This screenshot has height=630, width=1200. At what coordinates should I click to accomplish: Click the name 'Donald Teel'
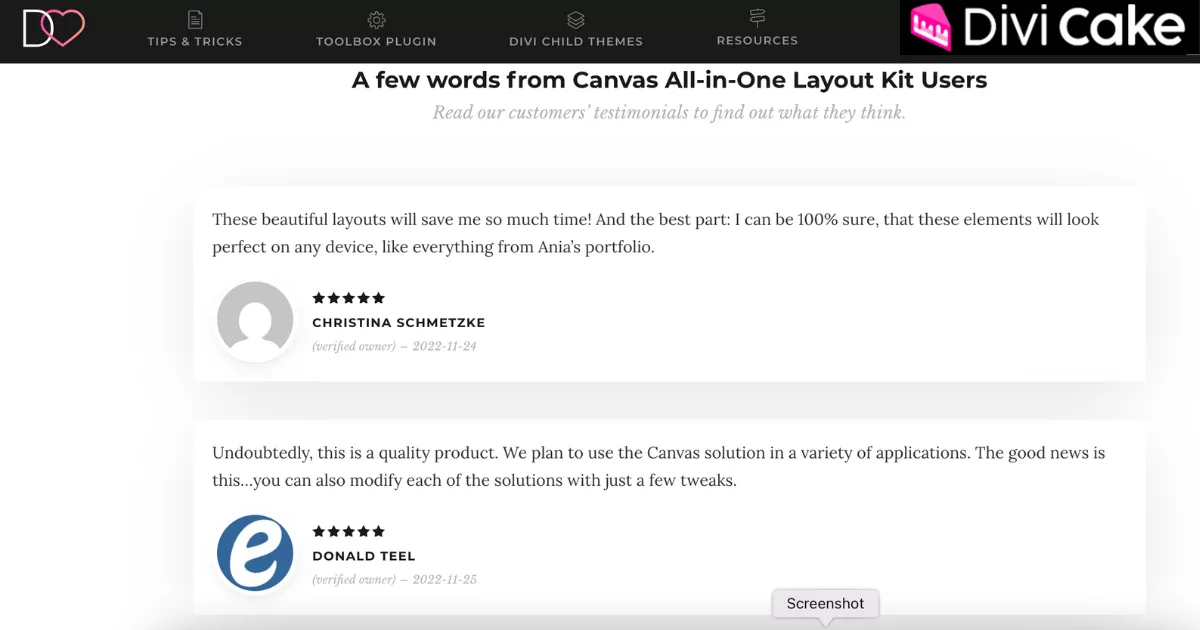[364, 556]
